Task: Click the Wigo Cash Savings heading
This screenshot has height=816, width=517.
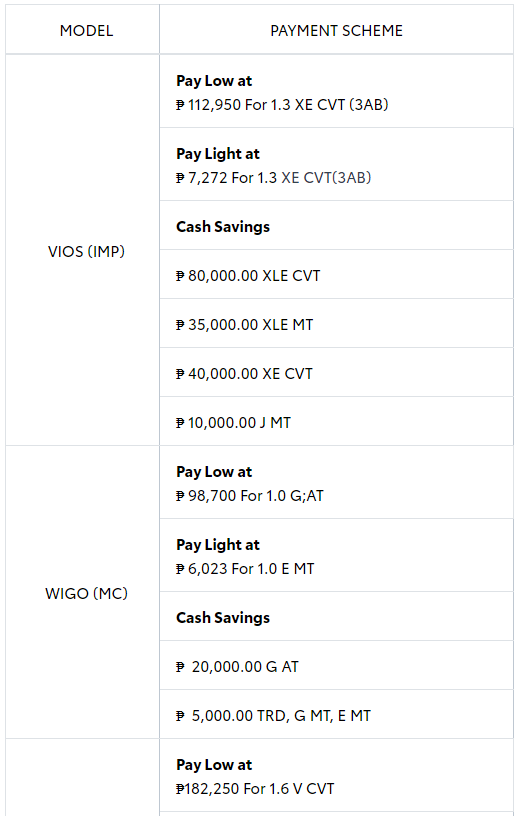Action: tap(223, 617)
